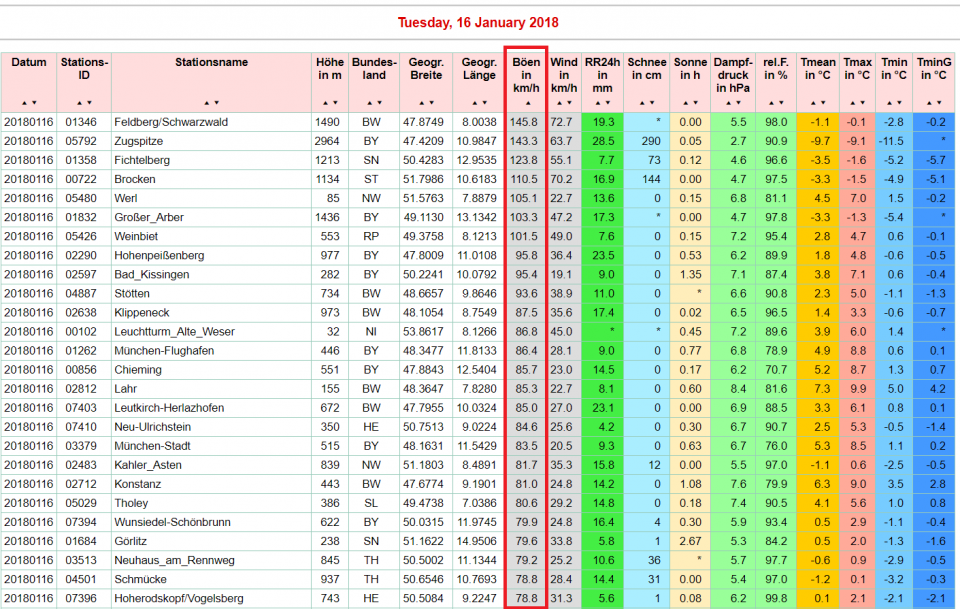Click the Dampfdruck in hPa header text

732,75
